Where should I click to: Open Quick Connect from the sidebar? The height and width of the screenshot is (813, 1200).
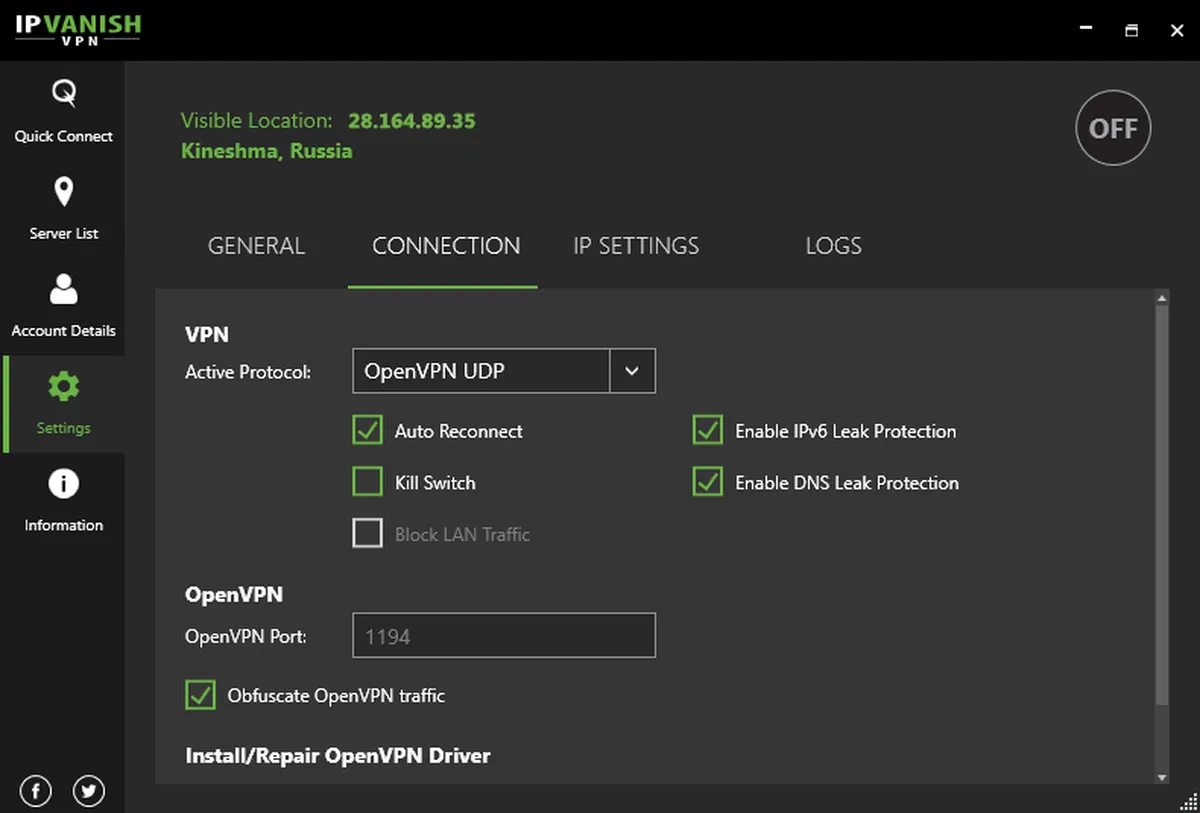[x=63, y=111]
